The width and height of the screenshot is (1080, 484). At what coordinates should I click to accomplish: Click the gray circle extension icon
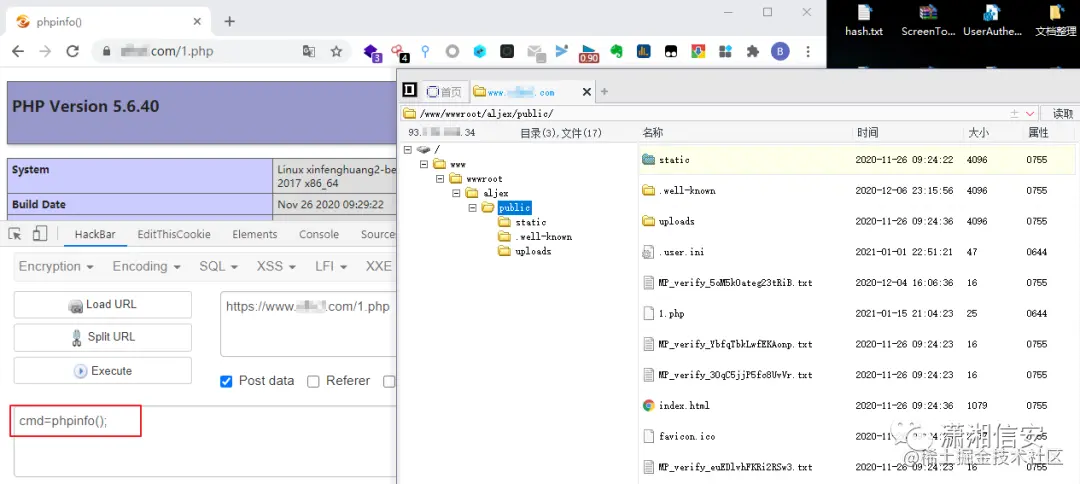click(x=452, y=52)
